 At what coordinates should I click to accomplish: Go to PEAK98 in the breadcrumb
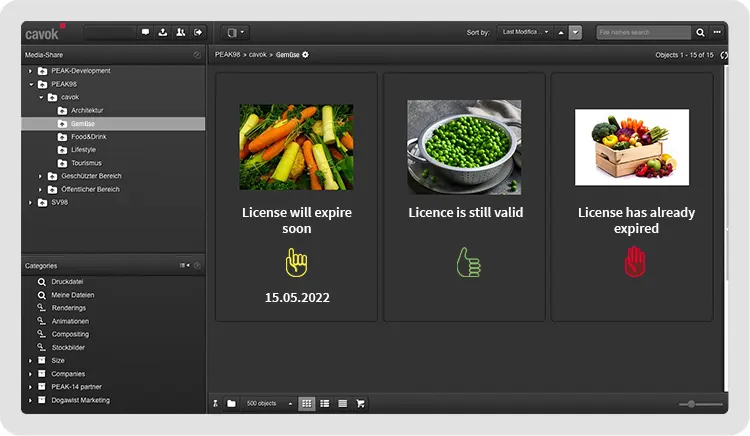click(227, 54)
